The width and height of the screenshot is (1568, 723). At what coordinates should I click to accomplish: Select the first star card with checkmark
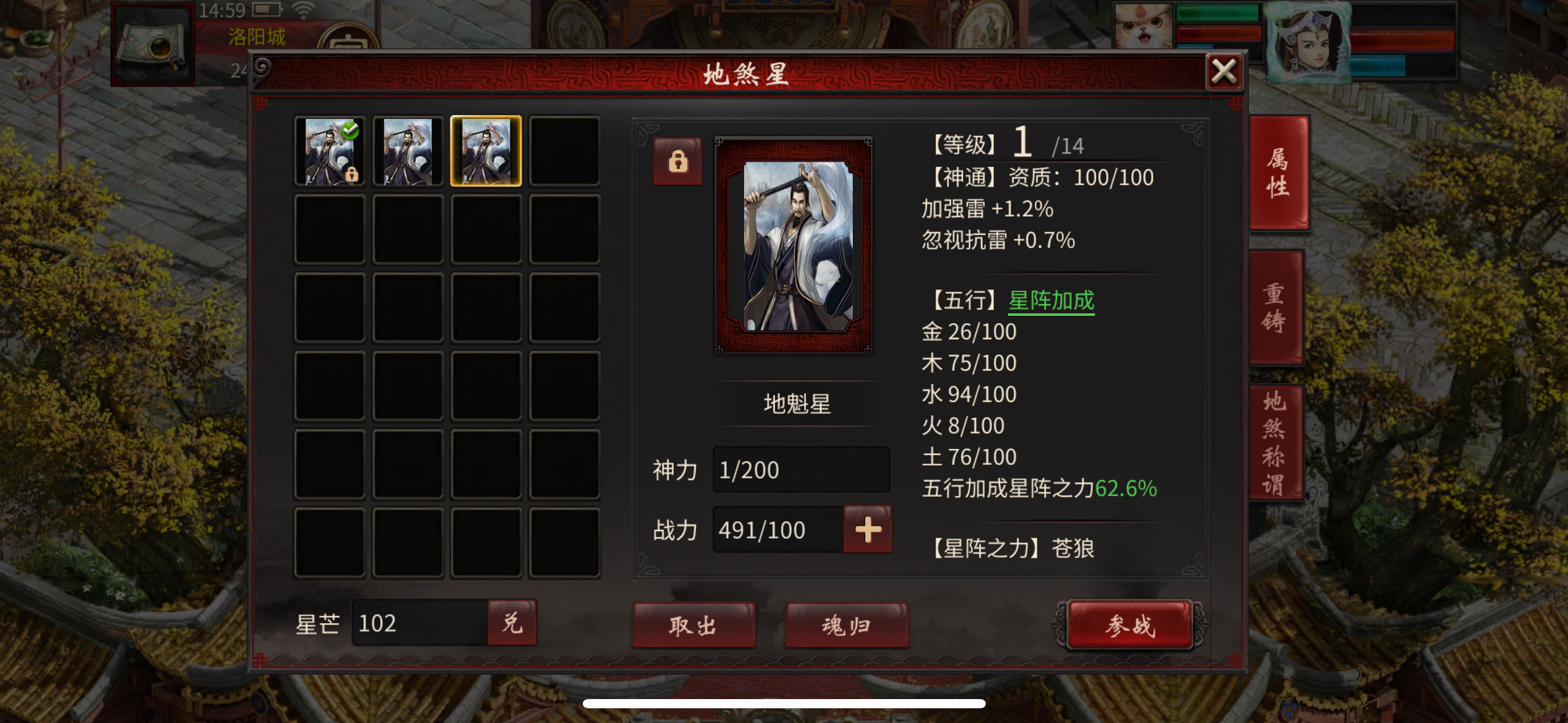pos(329,151)
